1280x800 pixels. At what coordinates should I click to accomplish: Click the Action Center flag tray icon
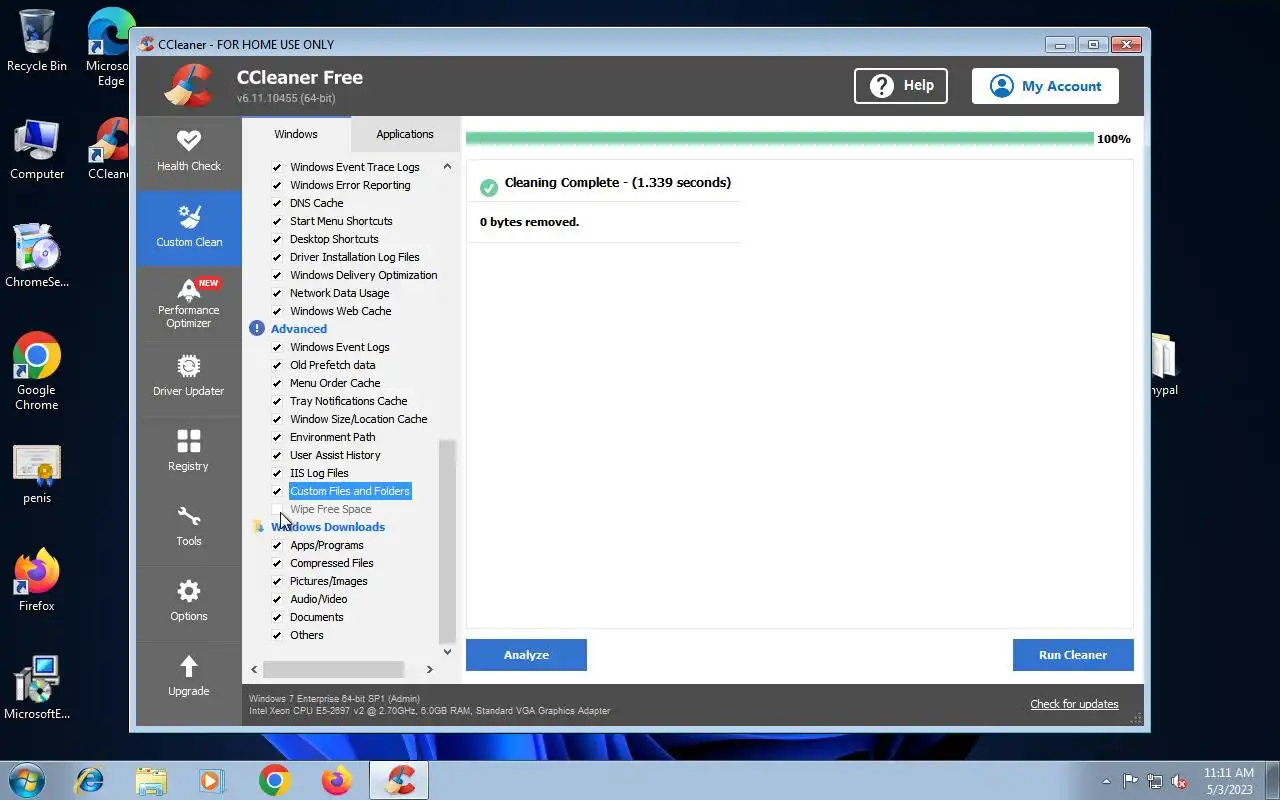[1130, 781]
